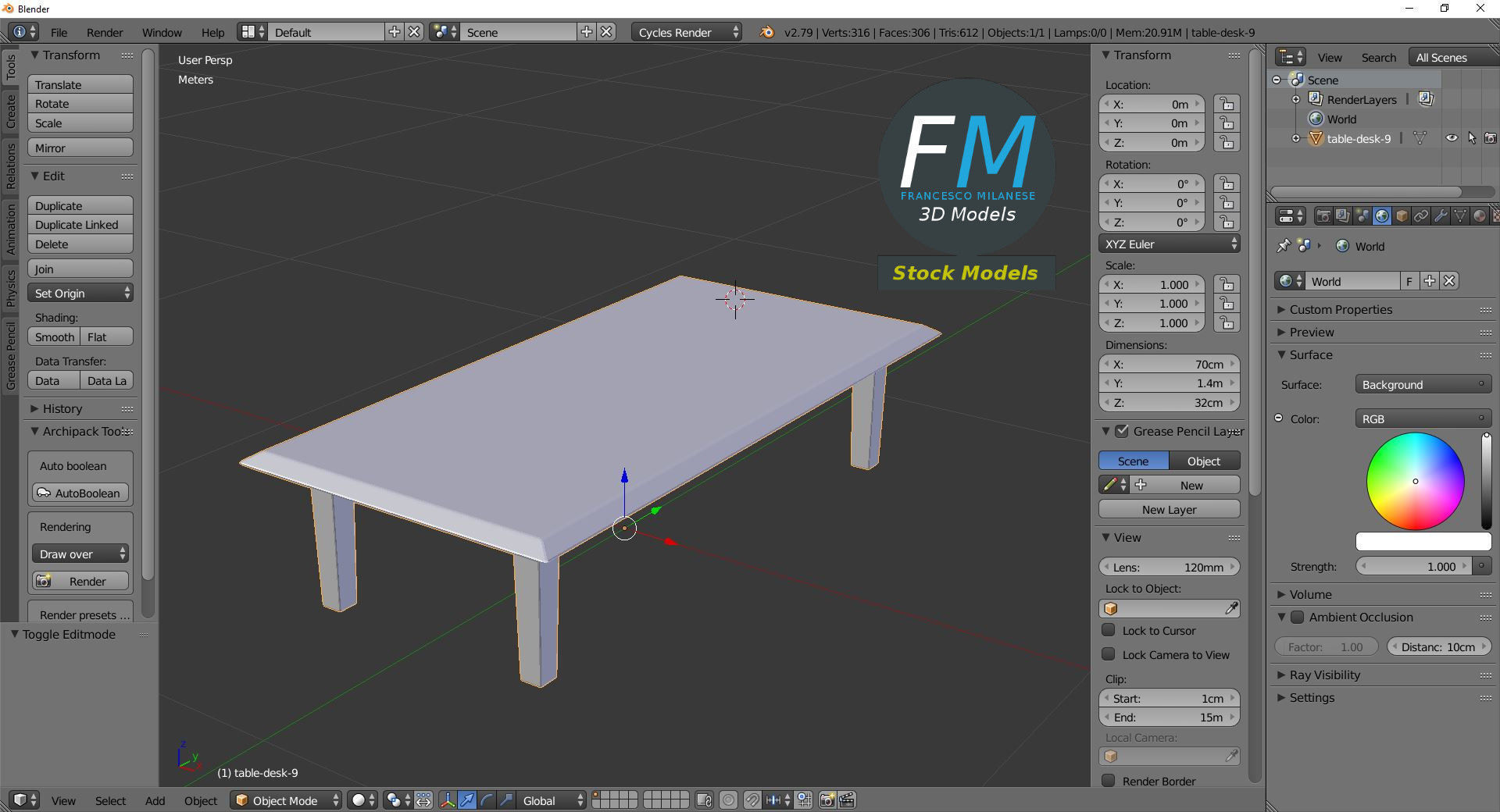
Task: Toggle the Grease Pencil Layers checkbox
Action: [x=1122, y=431]
